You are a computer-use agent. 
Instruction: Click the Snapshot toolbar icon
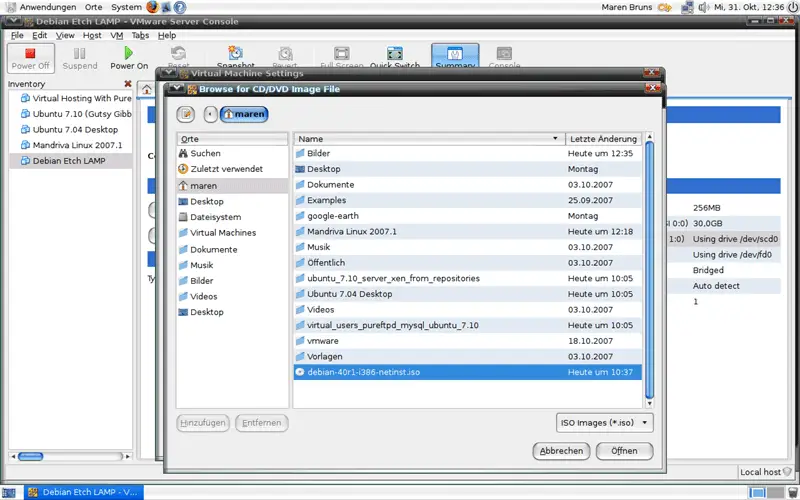(235, 53)
